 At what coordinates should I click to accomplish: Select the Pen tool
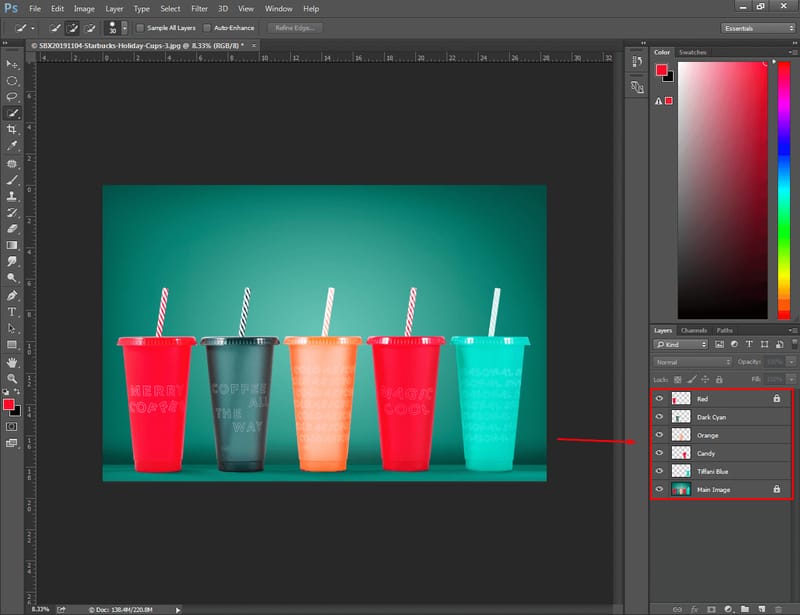[12, 296]
